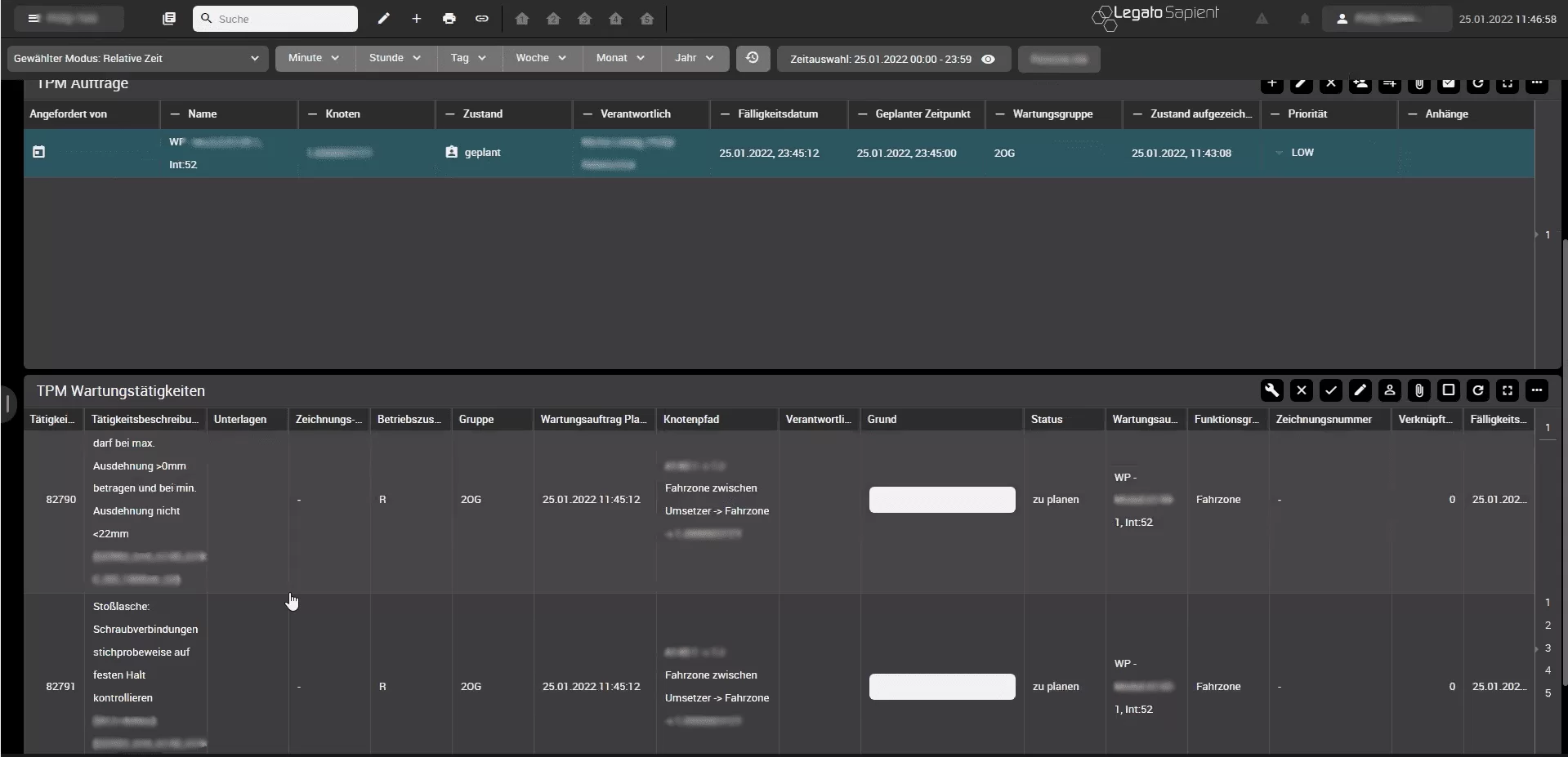Open the library pages icon beside search
Viewport: 1568px width, 757px height.
[x=169, y=18]
